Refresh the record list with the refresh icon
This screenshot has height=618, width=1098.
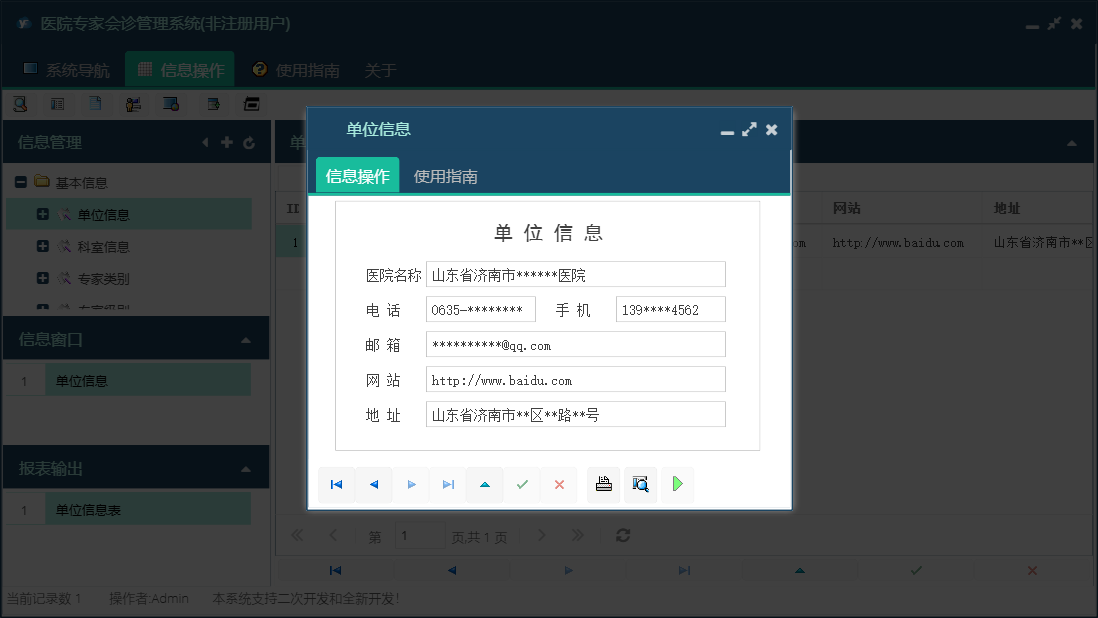pos(622,535)
